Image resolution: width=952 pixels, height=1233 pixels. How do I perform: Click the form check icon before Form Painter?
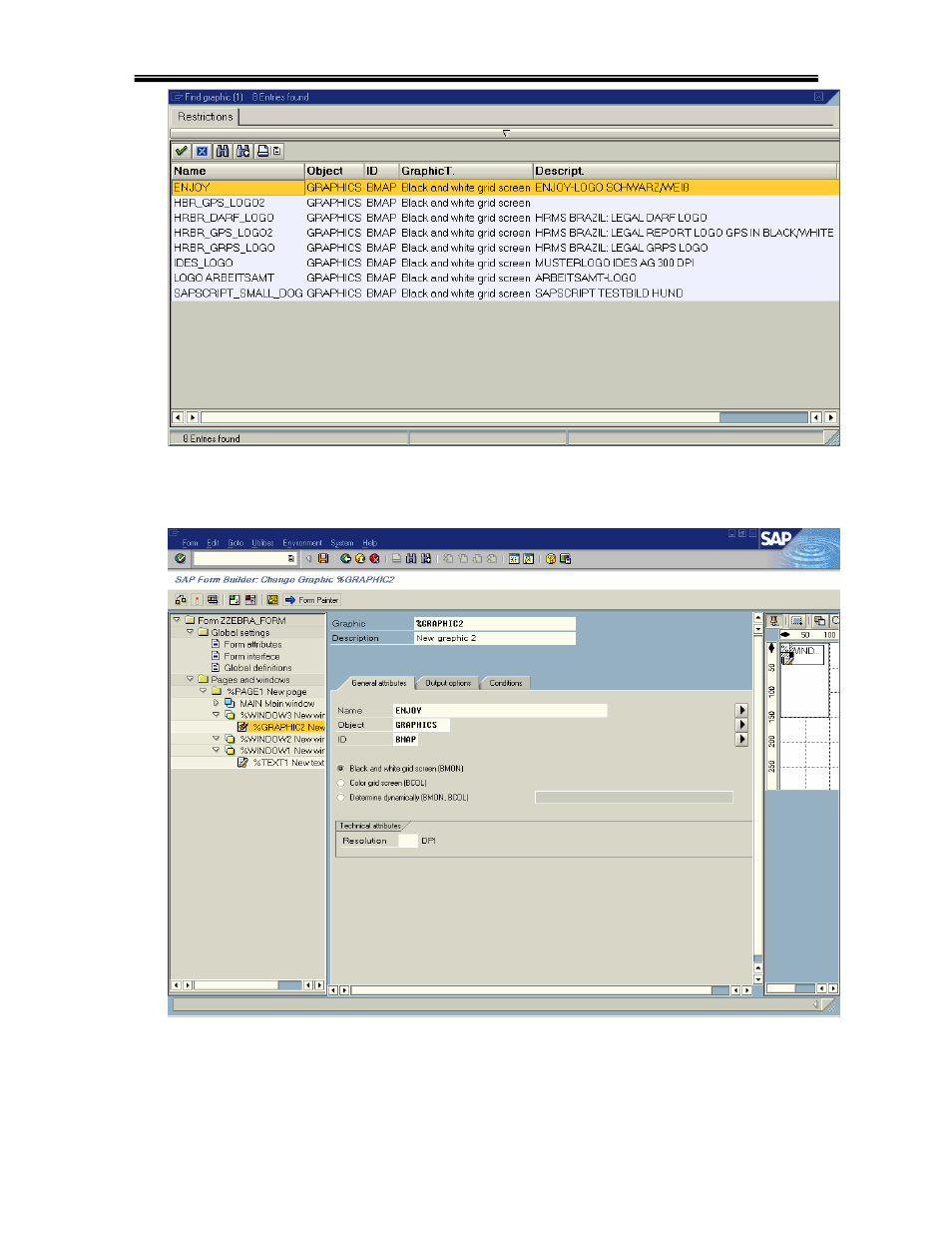271,600
